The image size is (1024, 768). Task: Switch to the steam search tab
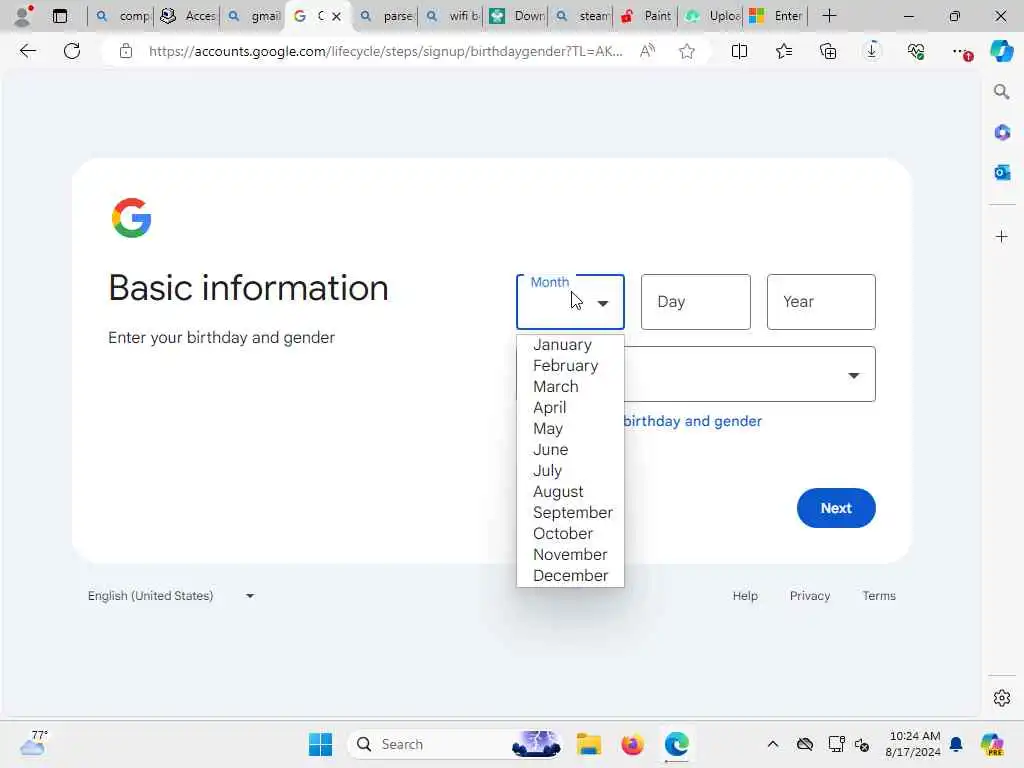[581, 16]
